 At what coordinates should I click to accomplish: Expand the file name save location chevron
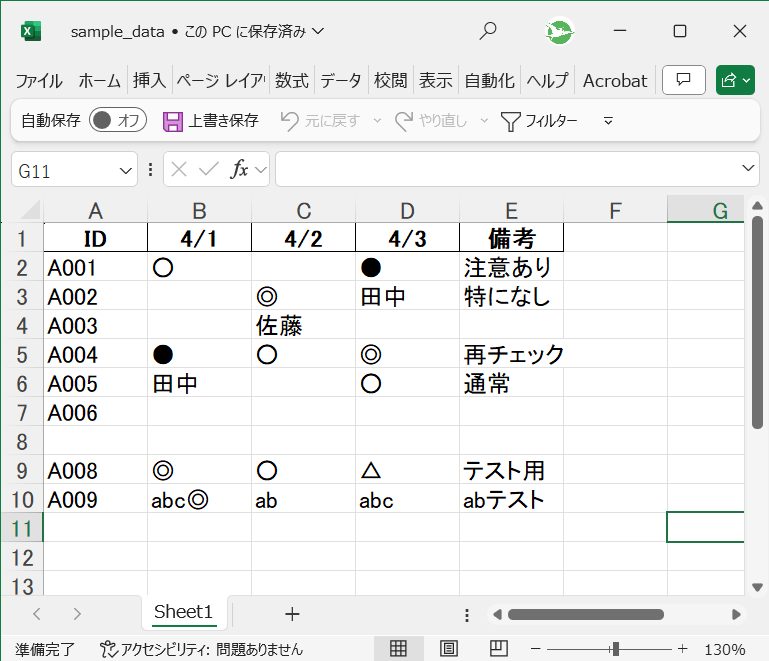(318, 31)
